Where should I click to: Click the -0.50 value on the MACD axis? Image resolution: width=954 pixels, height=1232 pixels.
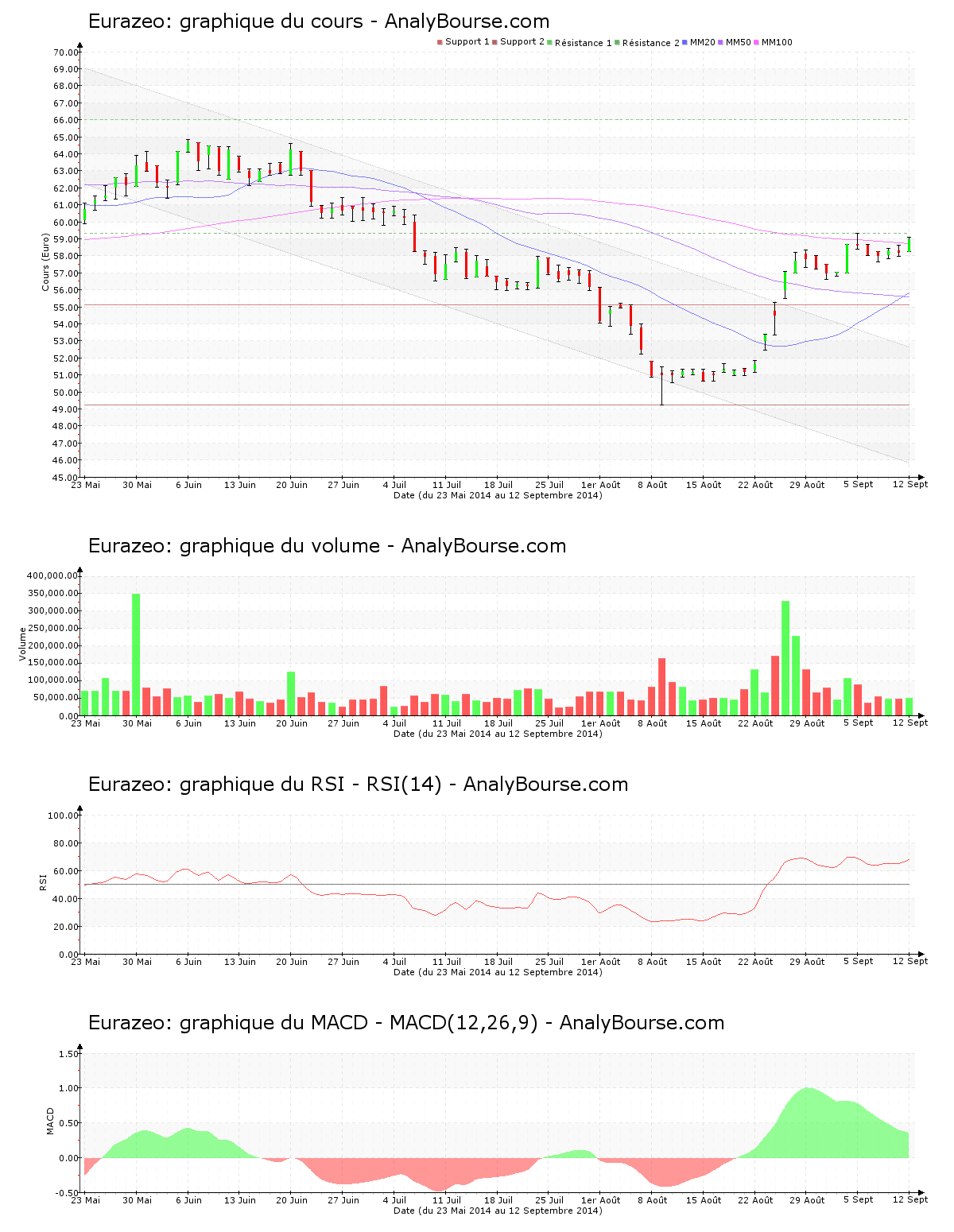point(68,1193)
